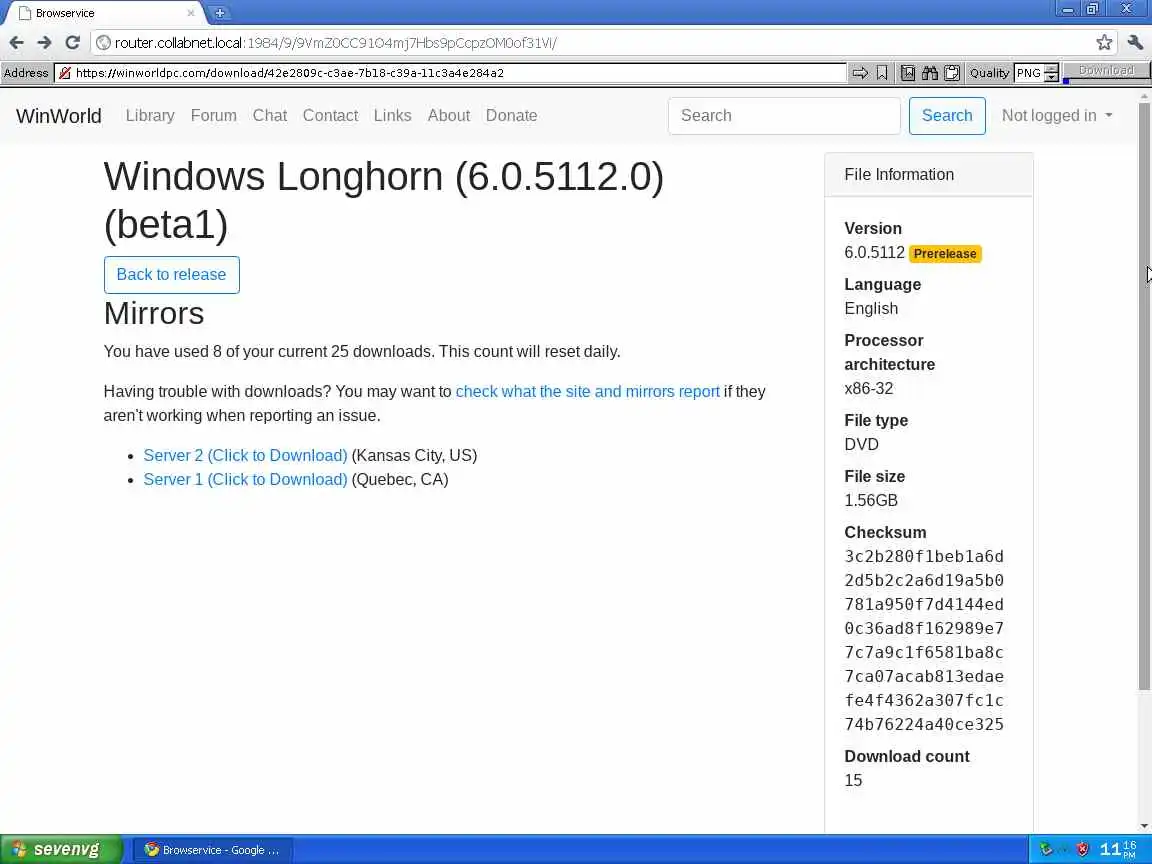Click the Browservice Address field with winworldpc URL

(450, 73)
